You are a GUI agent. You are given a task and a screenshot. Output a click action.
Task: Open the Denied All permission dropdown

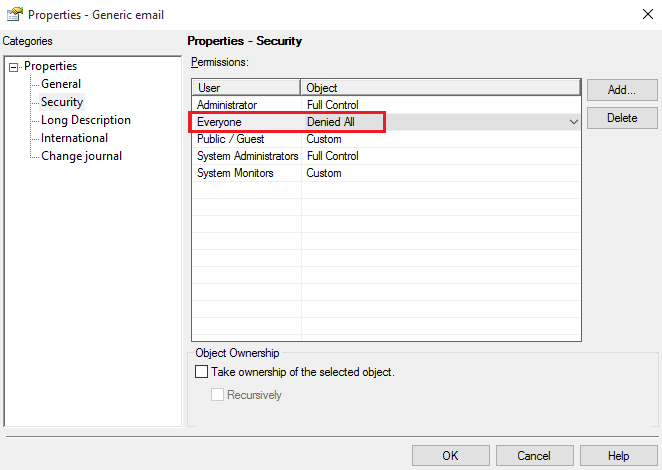click(x=573, y=122)
